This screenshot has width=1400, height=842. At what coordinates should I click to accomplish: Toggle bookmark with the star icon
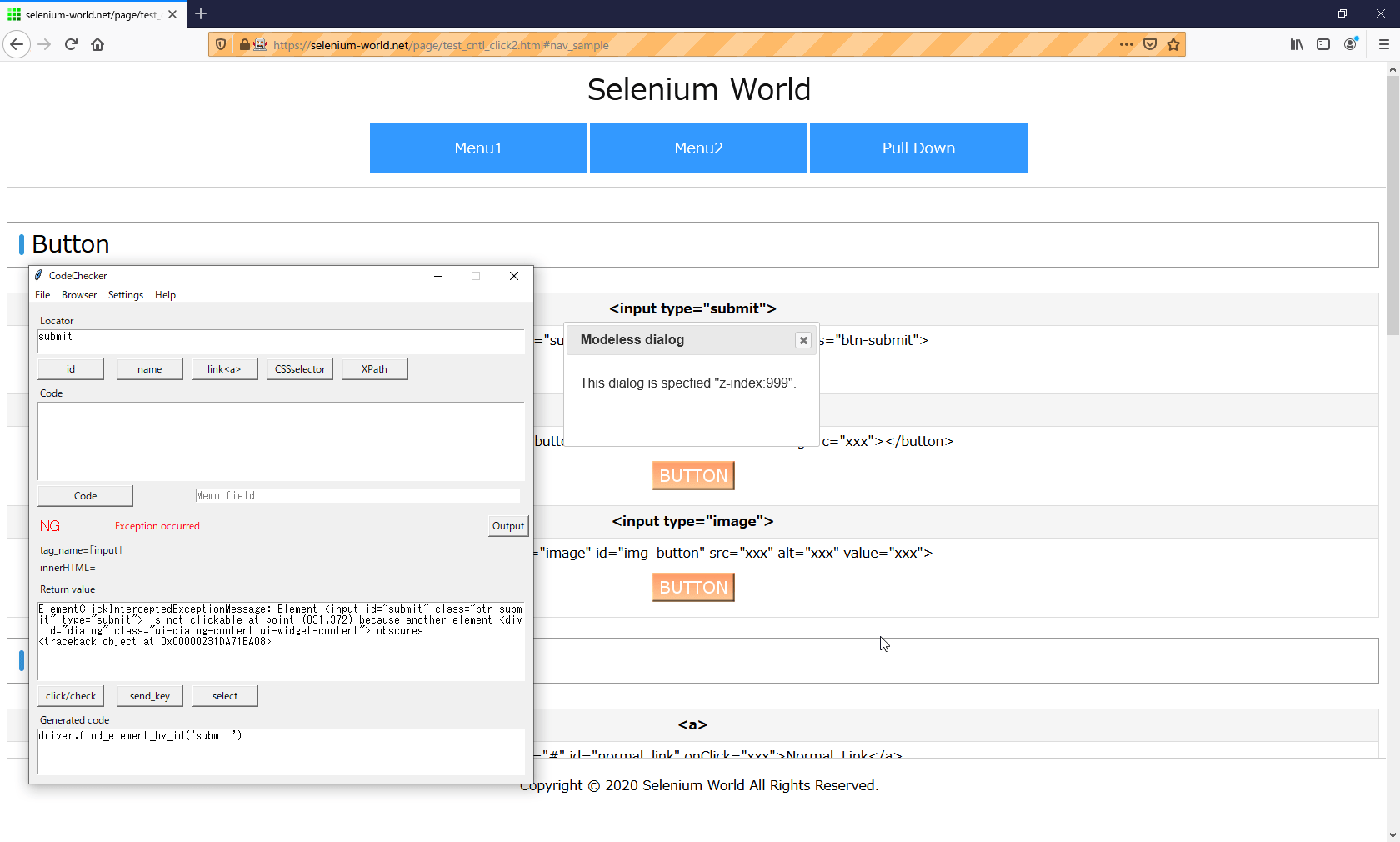[x=1175, y=44]
